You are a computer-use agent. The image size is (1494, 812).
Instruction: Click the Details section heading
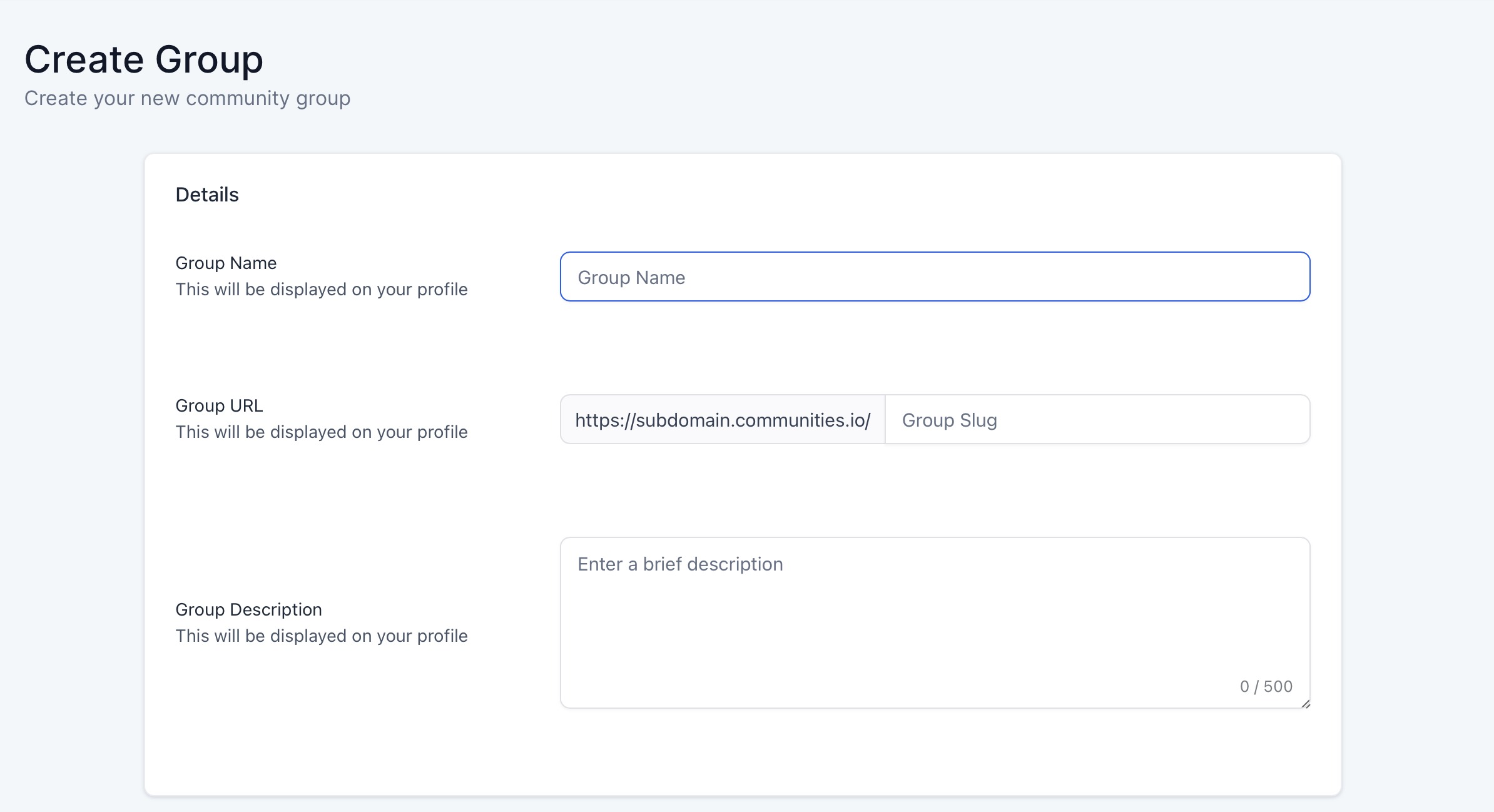[x=207, y=195]
